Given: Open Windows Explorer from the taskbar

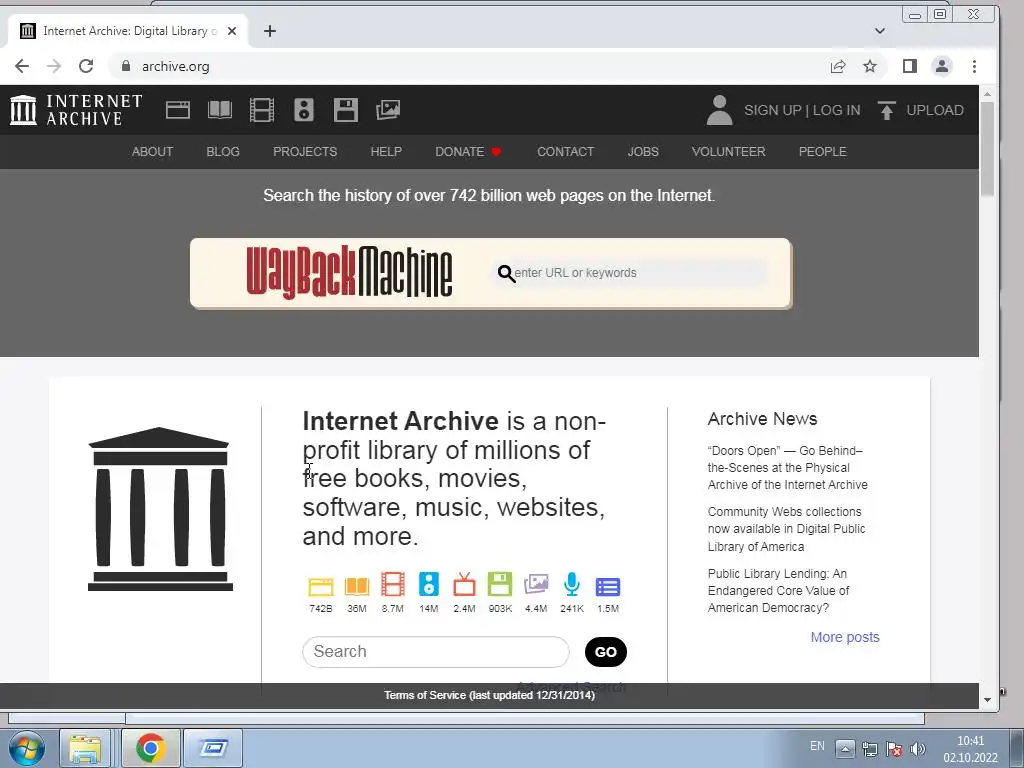Looking at the screenshot, I should click(x=85, y=748).
